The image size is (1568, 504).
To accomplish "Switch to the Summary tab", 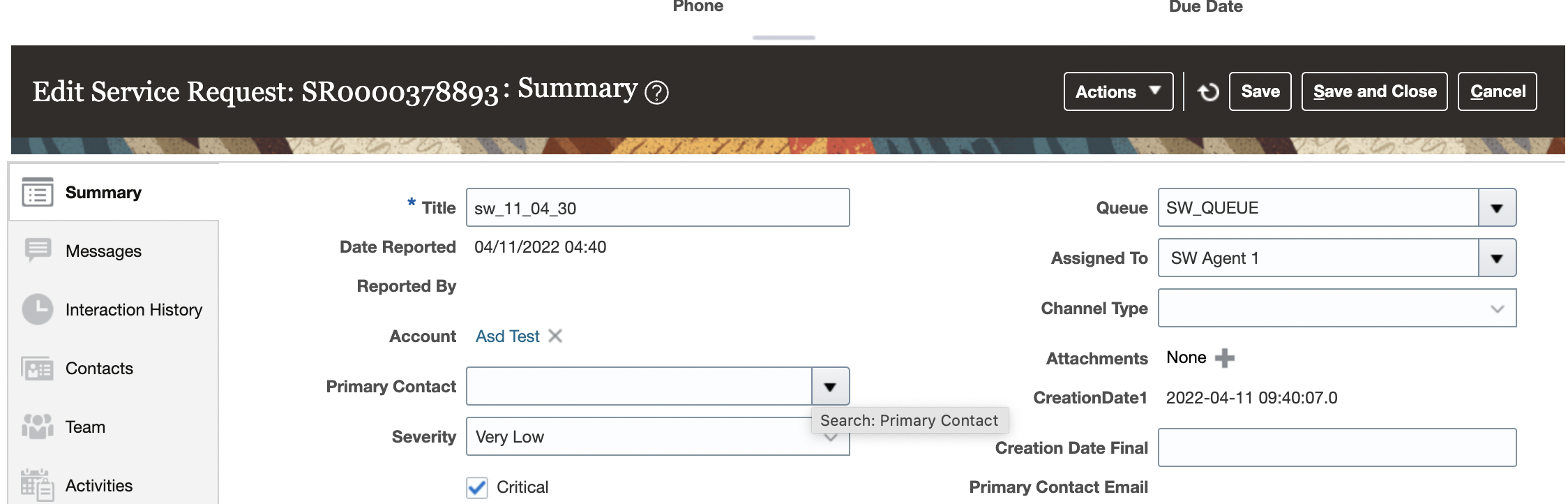I will pos(103,193).
